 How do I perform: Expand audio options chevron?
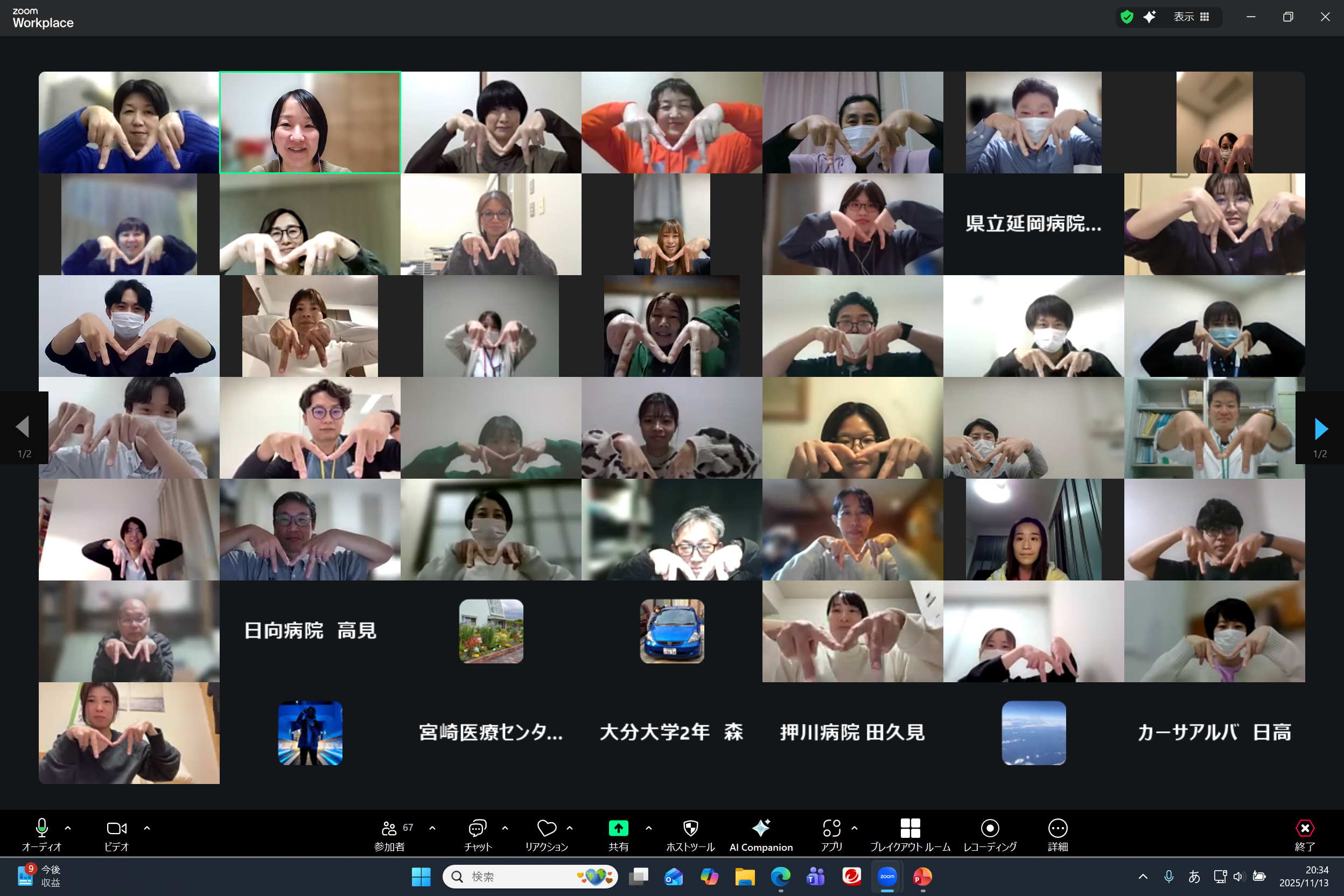(68, 828)
